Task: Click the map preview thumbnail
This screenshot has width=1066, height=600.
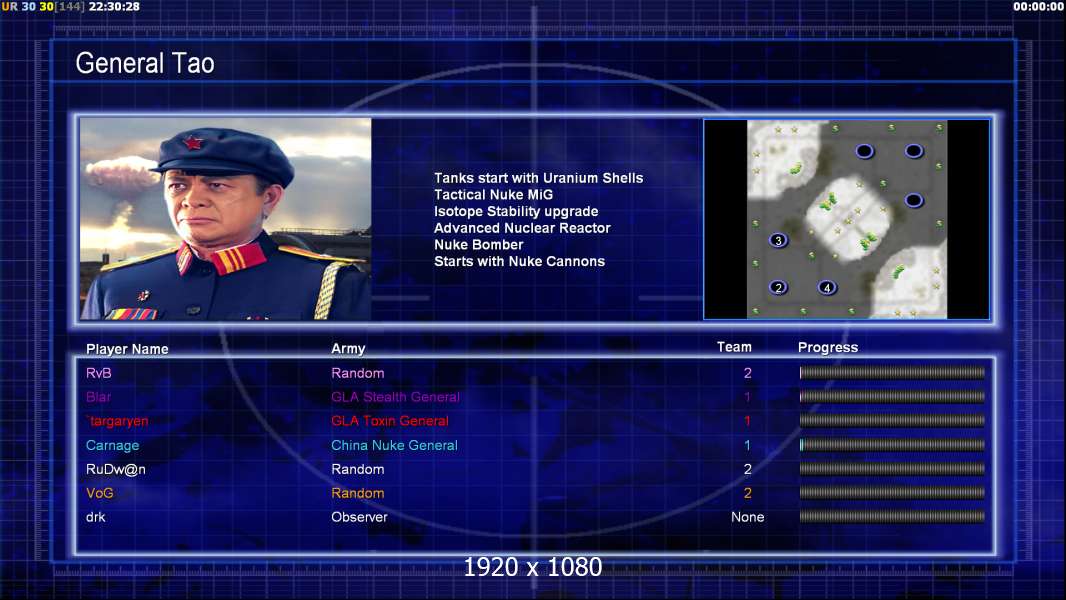Action: point(846,219)
